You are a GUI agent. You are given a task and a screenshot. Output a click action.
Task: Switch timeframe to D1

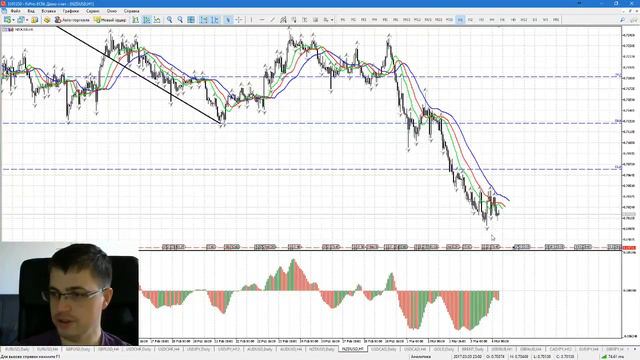[x=535, y=20]
